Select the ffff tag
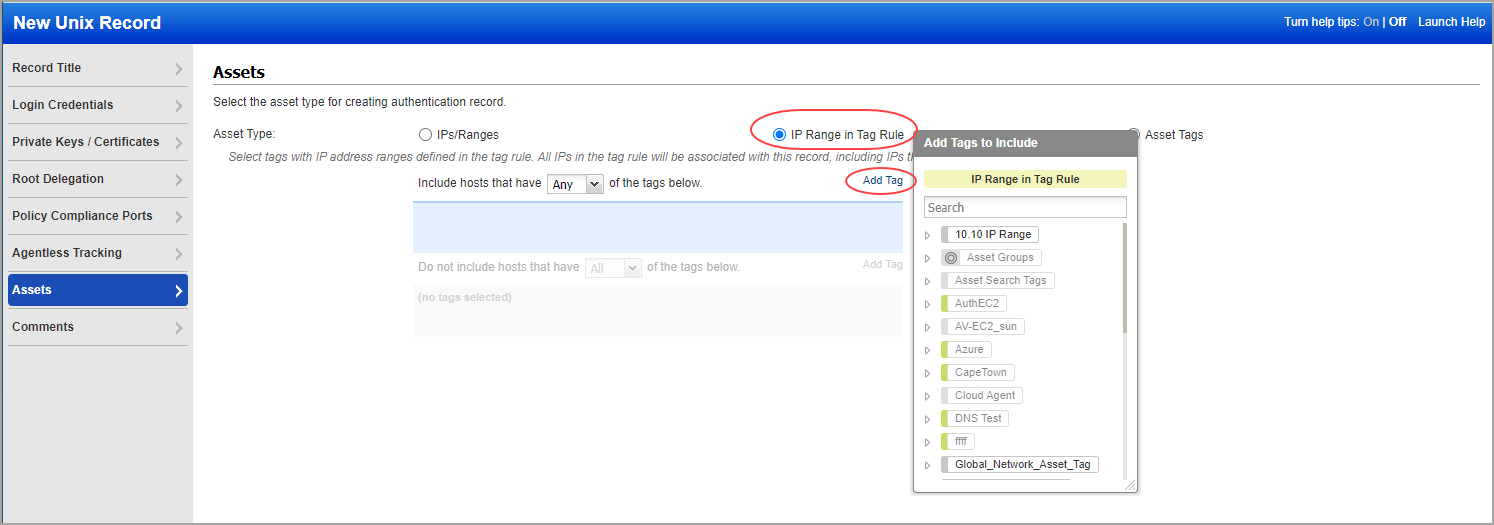The width and height of the screenshot is (1494, 525). (958, 441)
